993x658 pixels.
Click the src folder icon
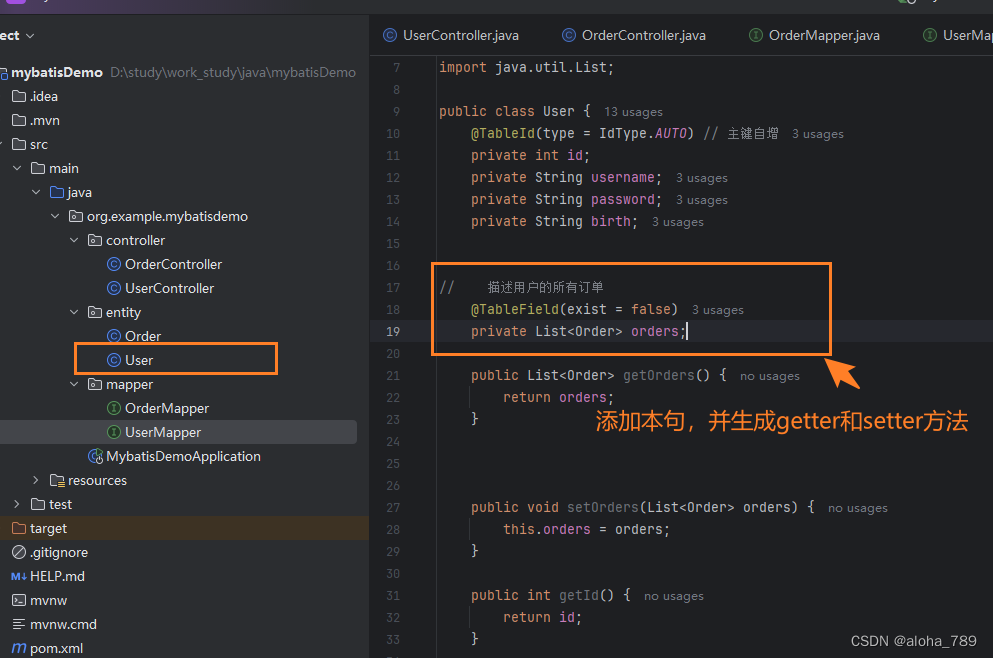tap(19, 144)
